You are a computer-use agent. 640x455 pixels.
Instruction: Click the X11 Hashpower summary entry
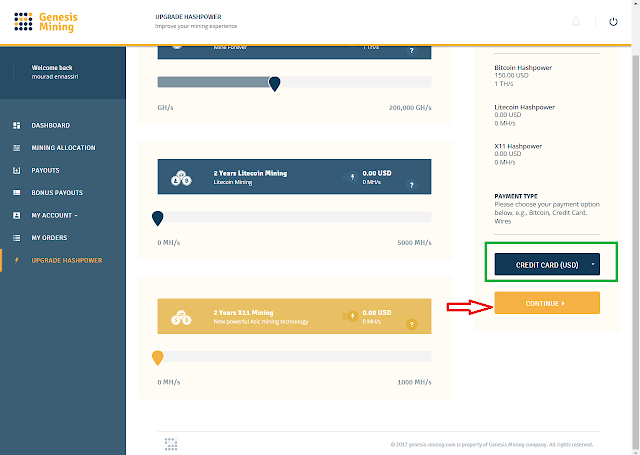pyautogui.click(x=518, y=154)
